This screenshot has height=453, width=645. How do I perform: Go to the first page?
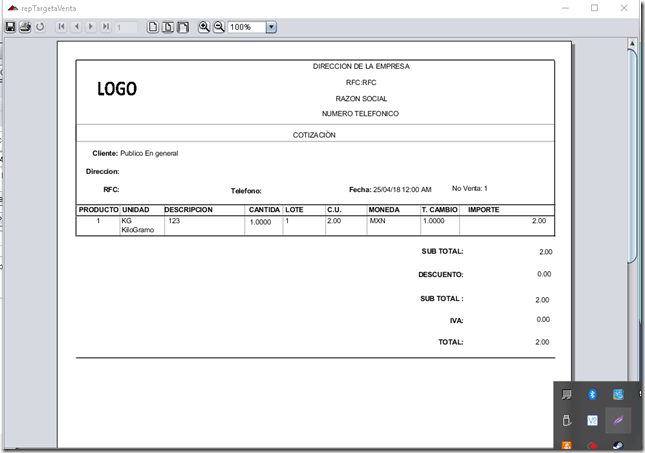click(x=62, y=27)
